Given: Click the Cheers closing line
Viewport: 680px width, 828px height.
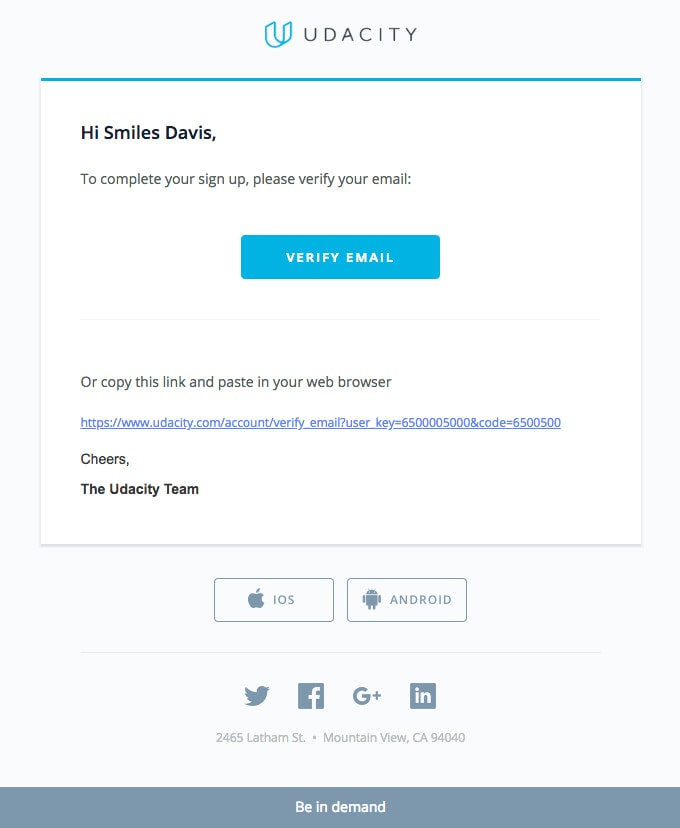Looking at the screenshot, I should (x=105, y=459).
